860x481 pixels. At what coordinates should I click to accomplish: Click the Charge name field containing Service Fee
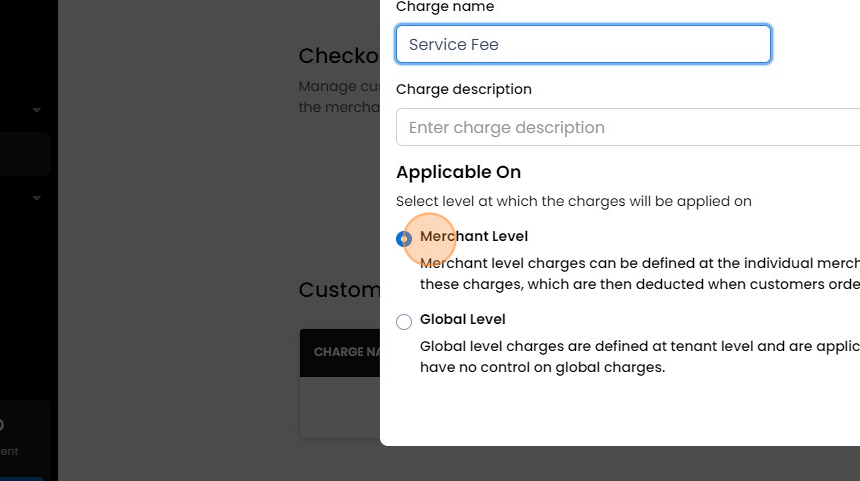click(583, 45)
